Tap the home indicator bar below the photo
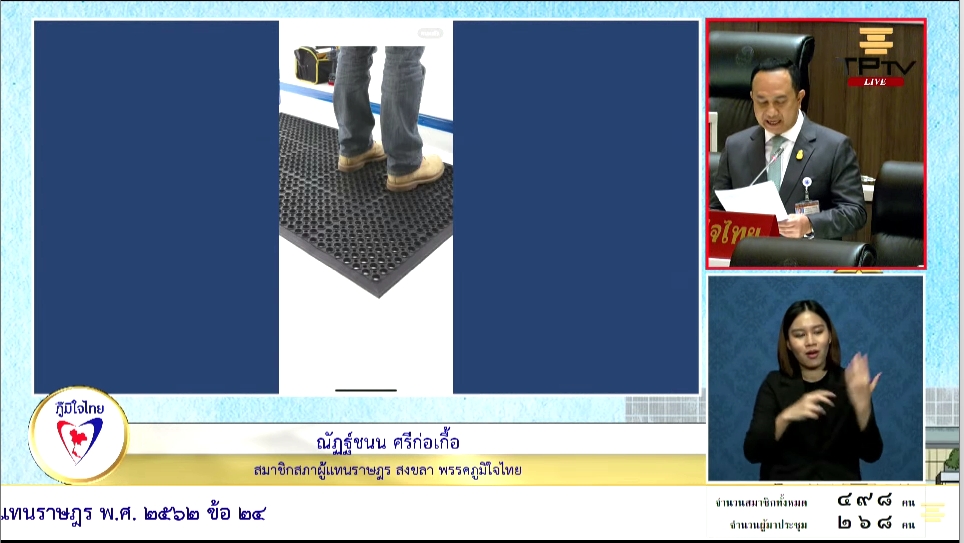The image size is (964, 543). click(x=366, y=390)
